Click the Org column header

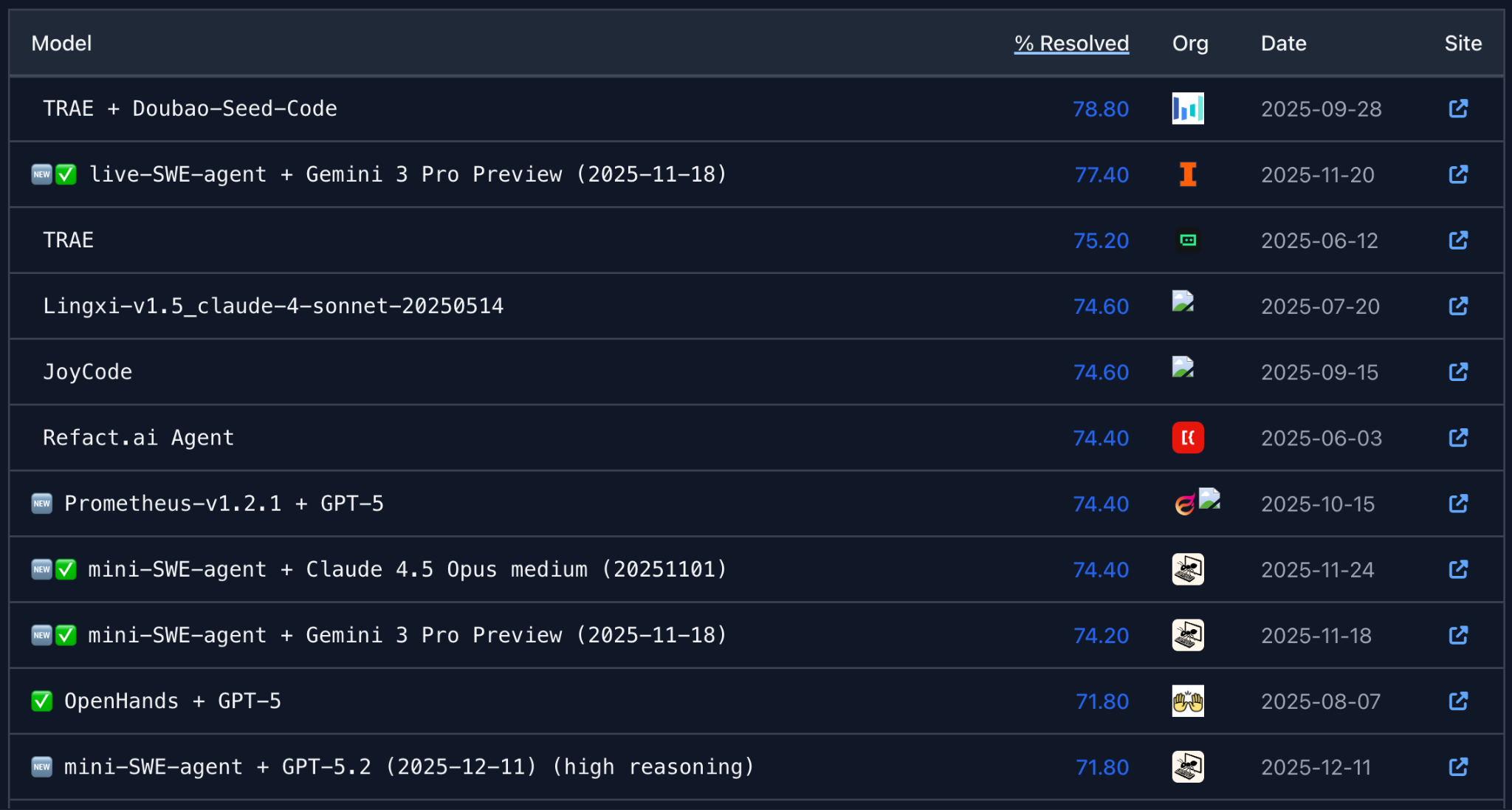[1190, 44]
